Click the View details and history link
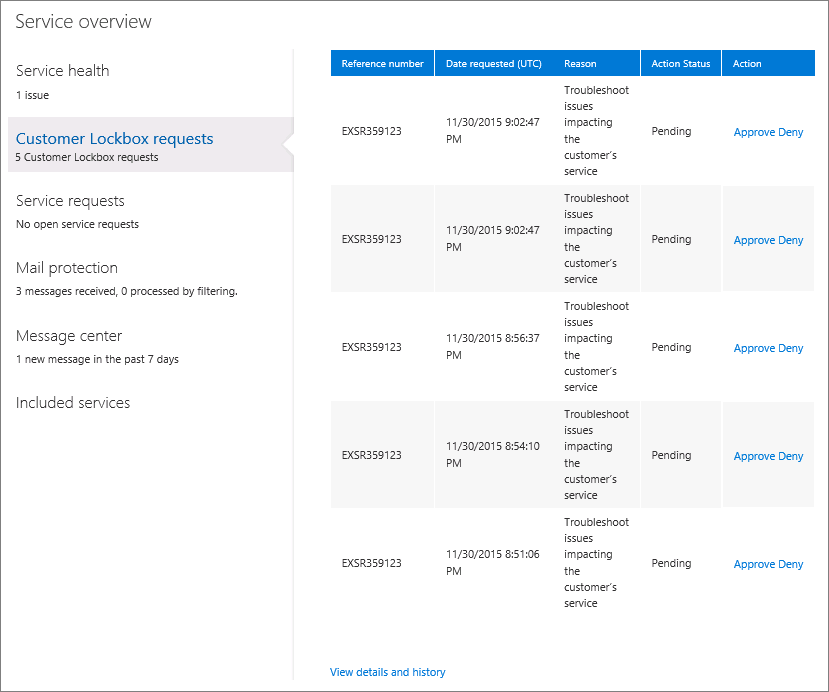Viewport: 829px width, 692px height. point(387,672)
